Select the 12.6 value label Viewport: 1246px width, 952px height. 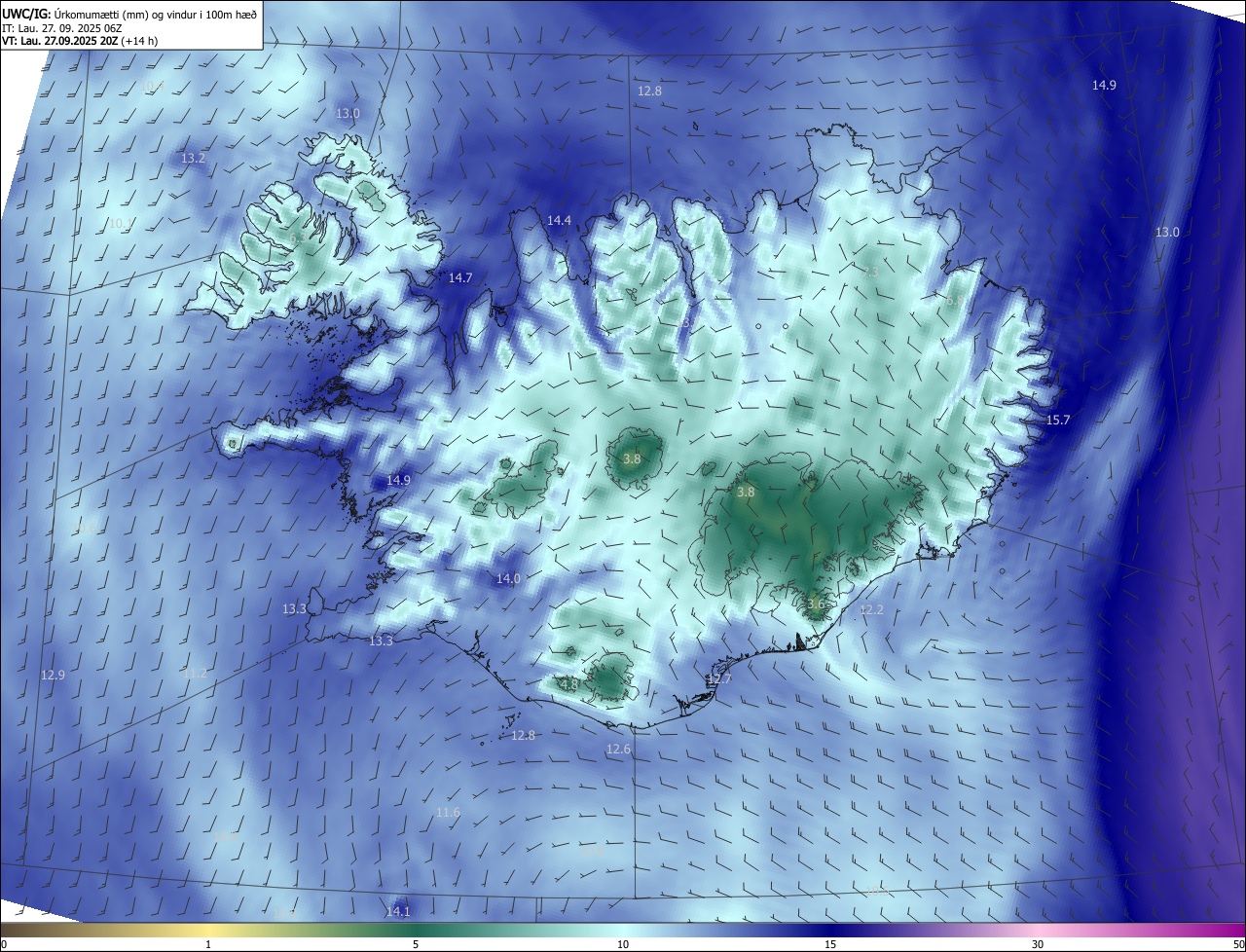coord(618,750)
